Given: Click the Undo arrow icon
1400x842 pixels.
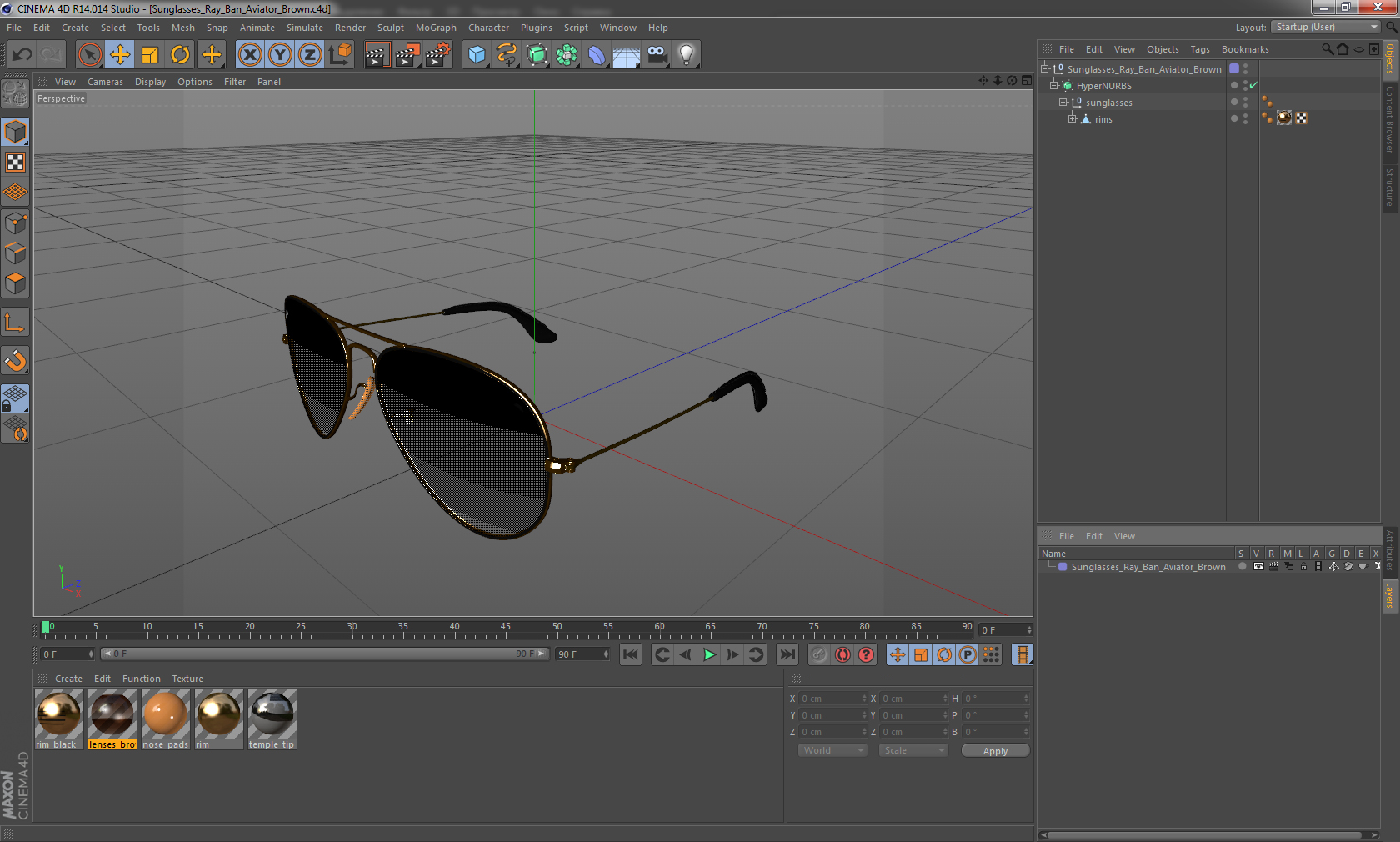Looking at the screenshot, I should point(22,55).
